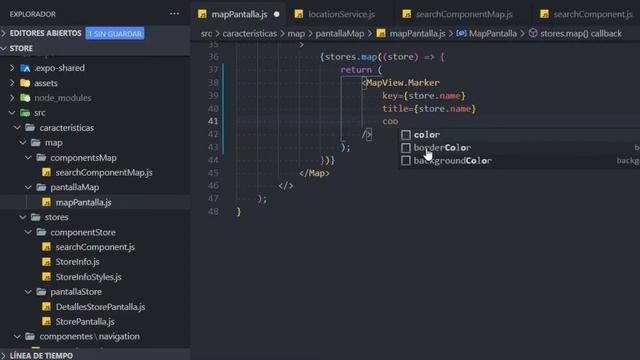Collapse the stores folder chevron
This screenshot has width=640, height=360.
coord(23,217)
